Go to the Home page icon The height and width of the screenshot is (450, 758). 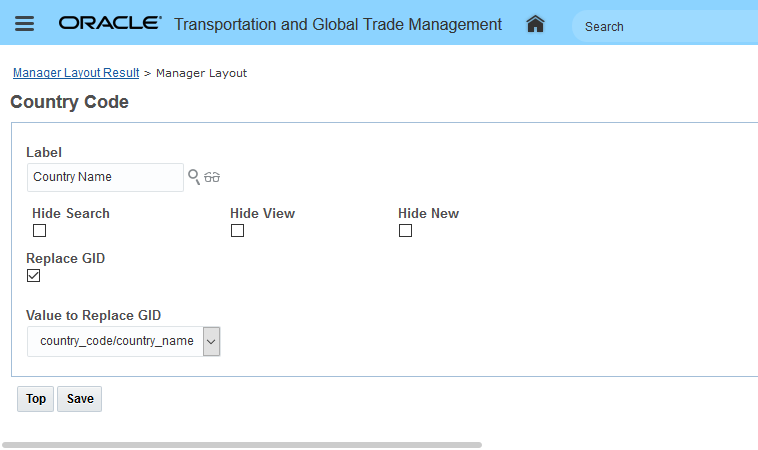point(535,24)
